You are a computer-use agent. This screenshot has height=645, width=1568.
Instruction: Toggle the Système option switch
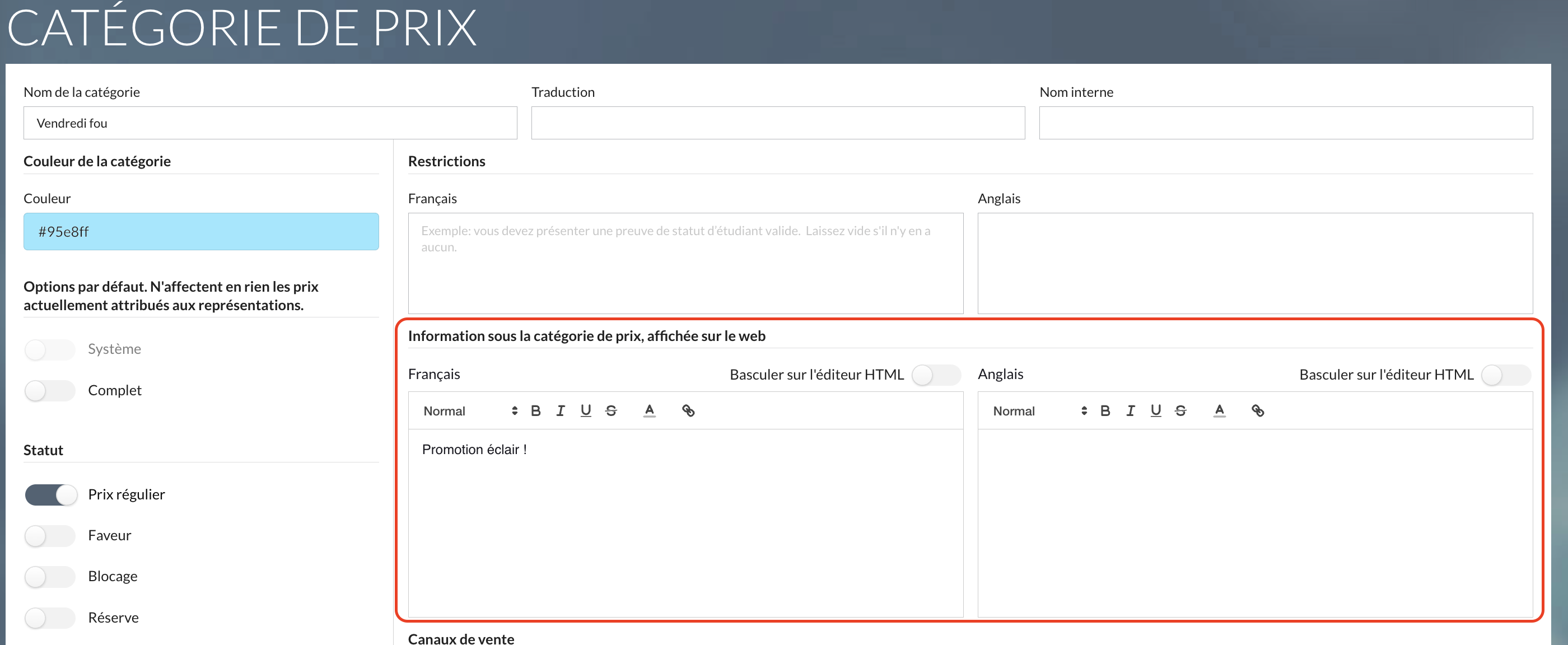(50, 349)
